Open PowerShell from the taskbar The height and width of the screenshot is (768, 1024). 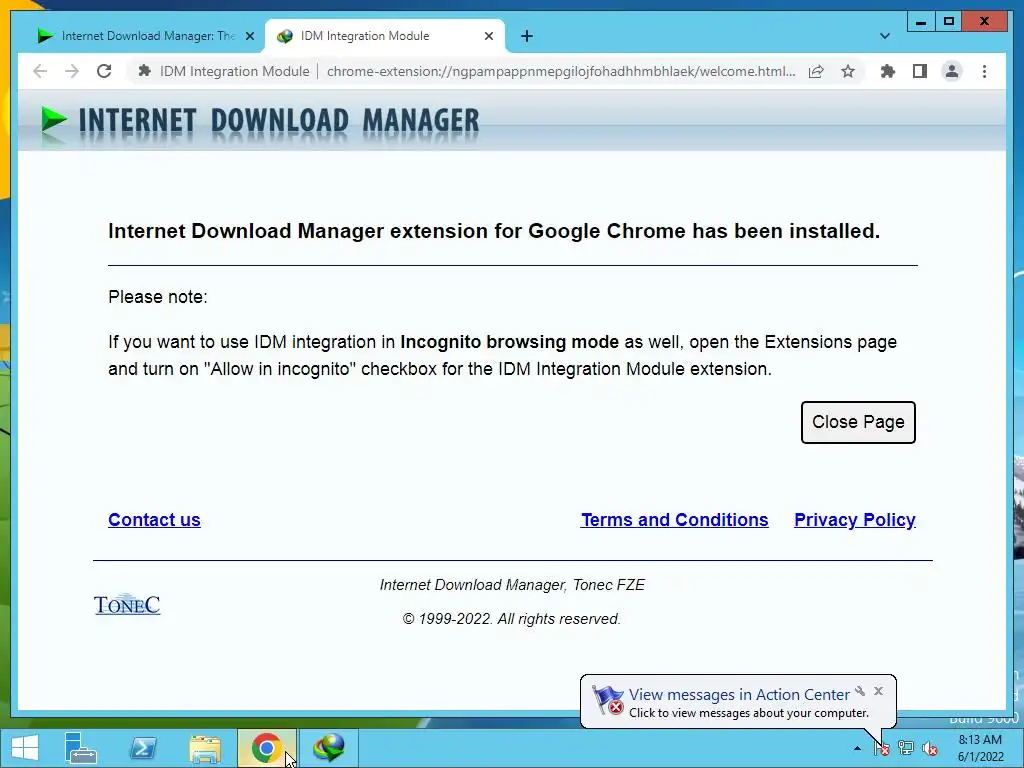(x=143, y=748)
